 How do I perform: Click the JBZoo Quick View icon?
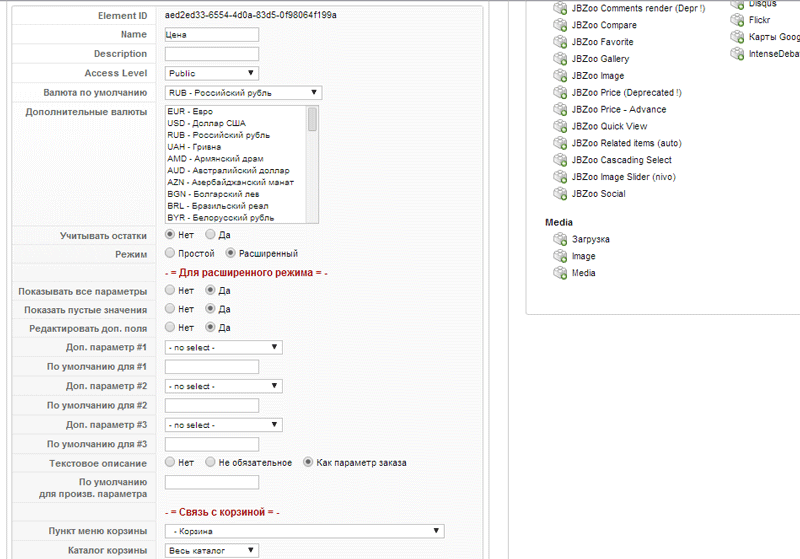560,127
